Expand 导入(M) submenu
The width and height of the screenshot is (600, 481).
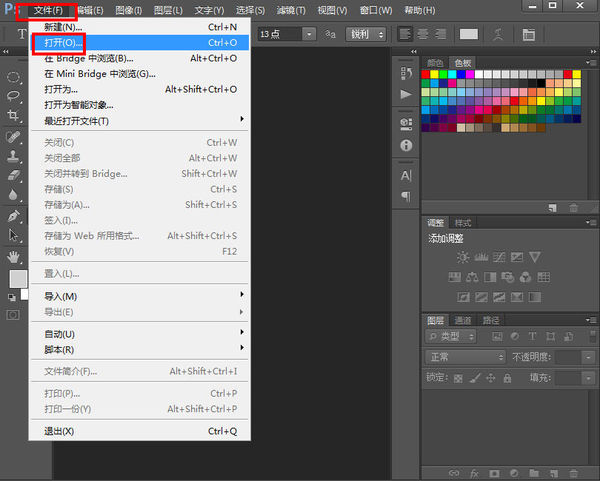[140, 296]
